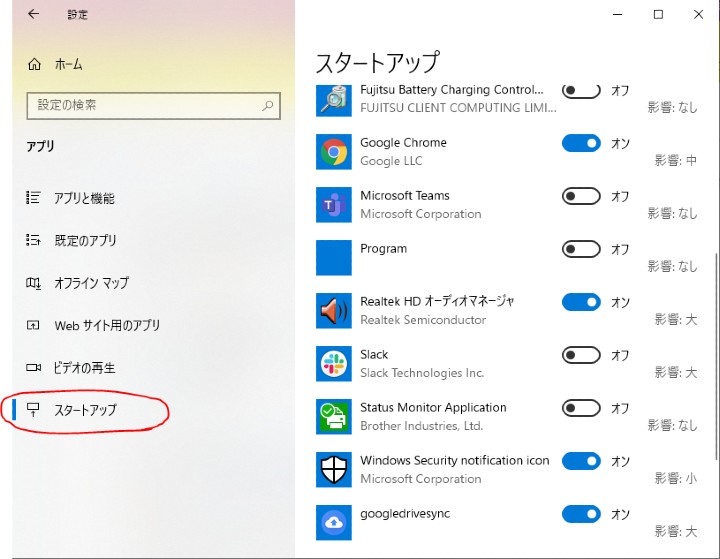Screen dimensions: 720x559
Task: Click the Brother Industries, Ltd. text
Action: point(422,426)
